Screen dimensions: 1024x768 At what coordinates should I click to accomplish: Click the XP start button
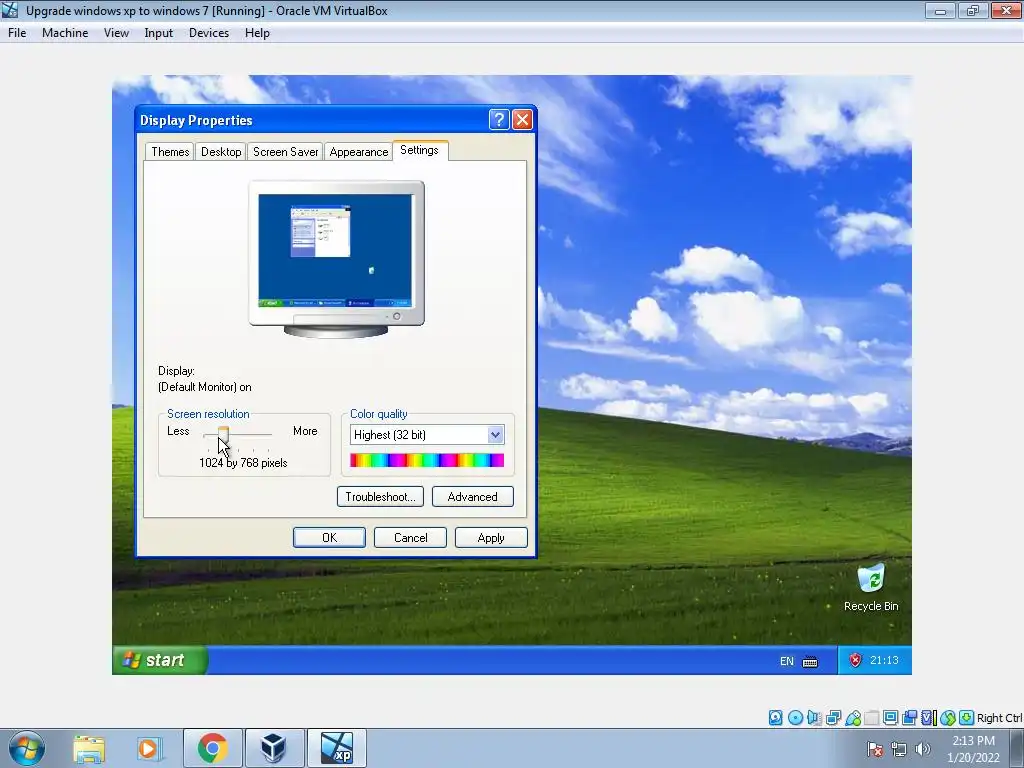tap(160, 660)
